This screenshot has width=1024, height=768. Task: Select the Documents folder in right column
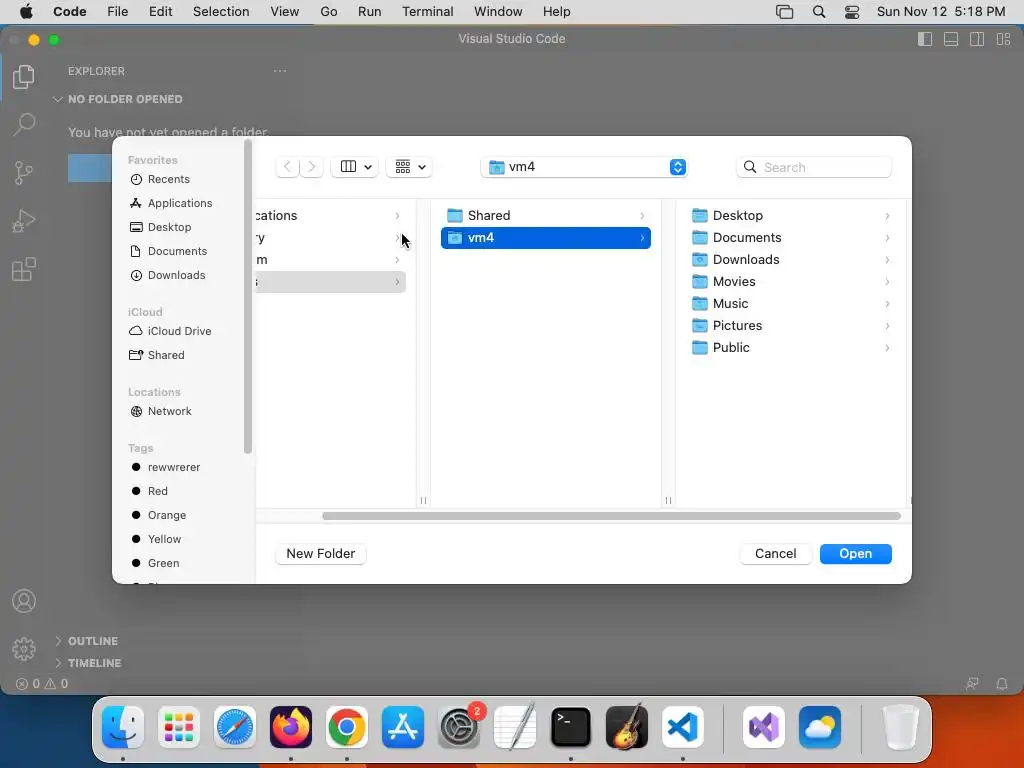[x=790, y=238]
